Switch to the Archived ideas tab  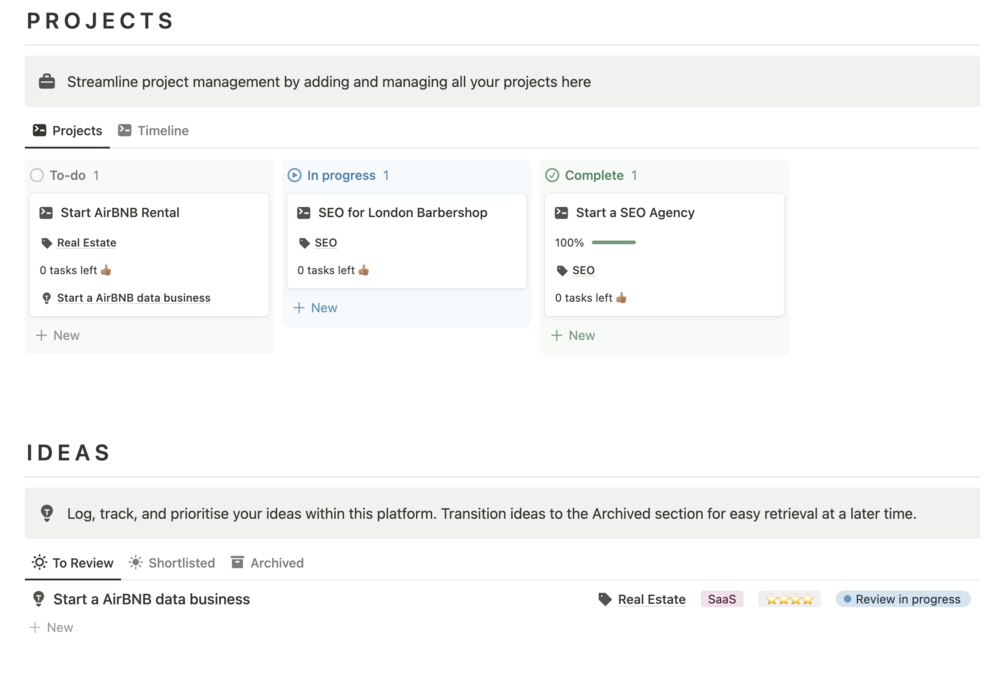pos(267,563)
